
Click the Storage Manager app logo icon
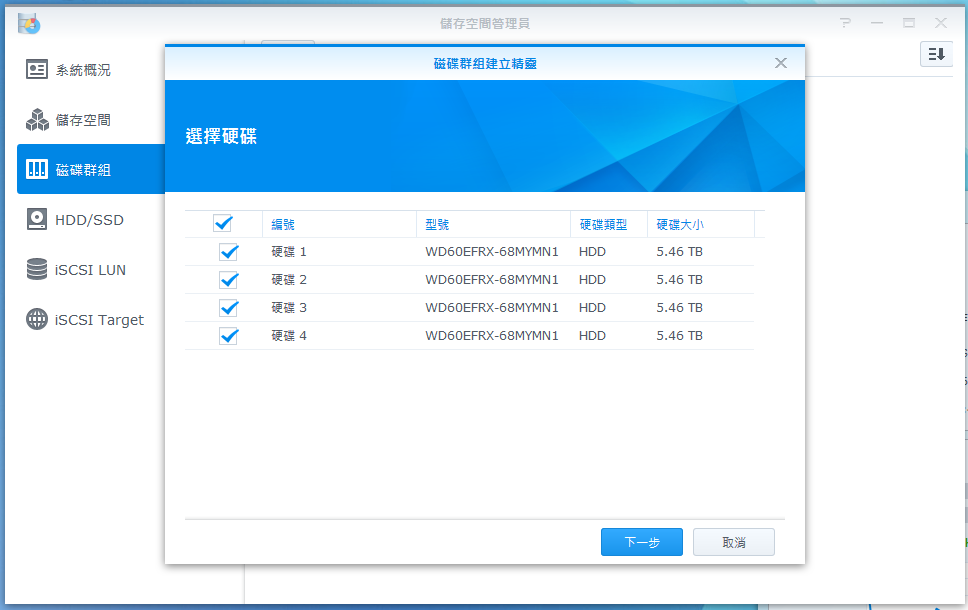(29, 24)
